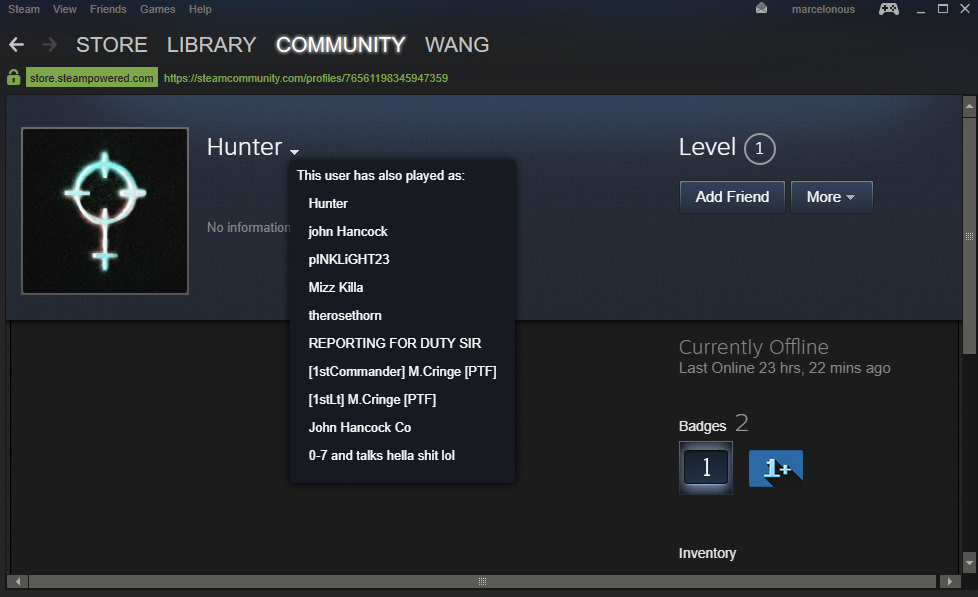Open the Inventory link
978x597 pixels.
(707, 553)
